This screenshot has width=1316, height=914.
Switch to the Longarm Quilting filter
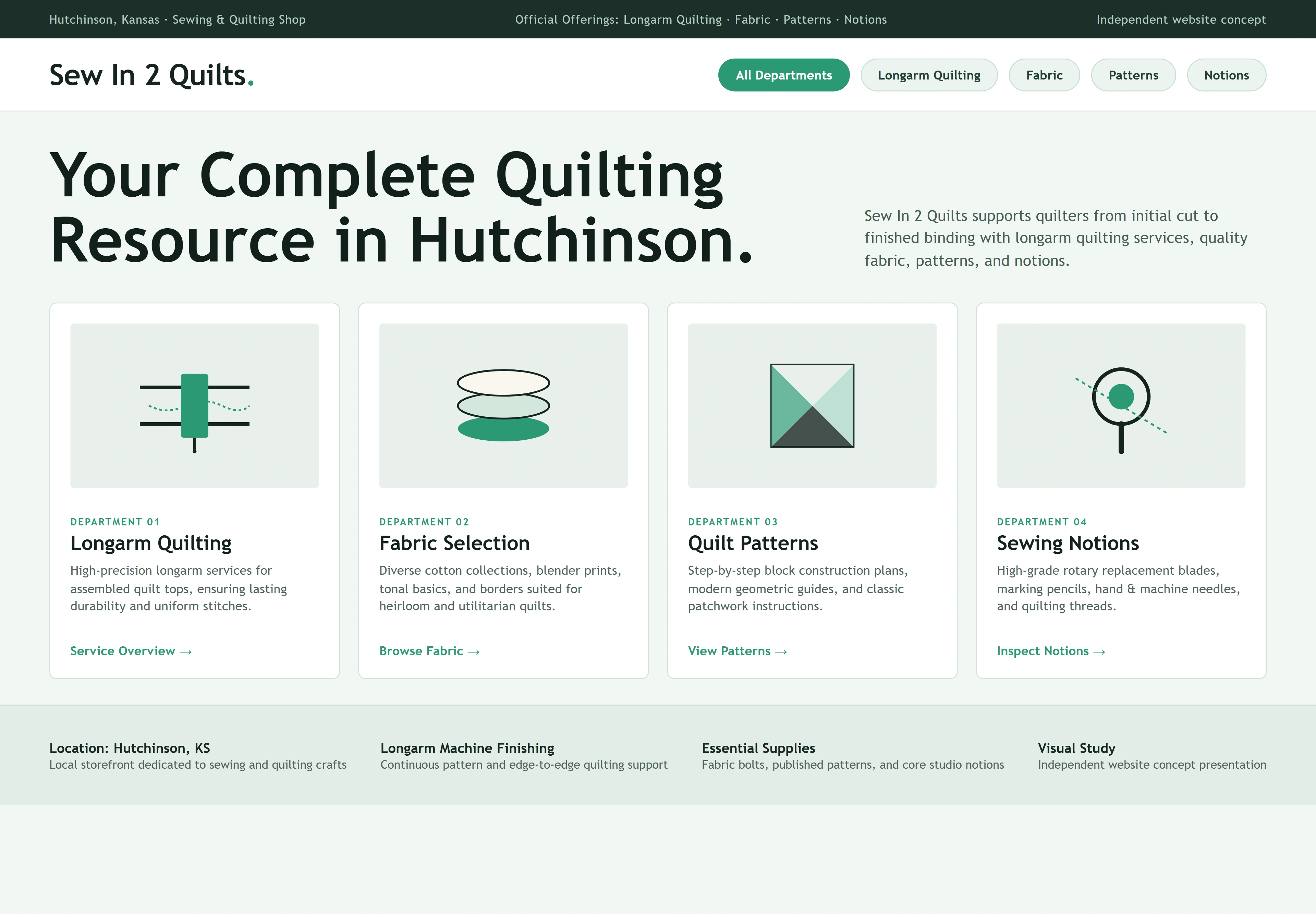click(929, 75)
